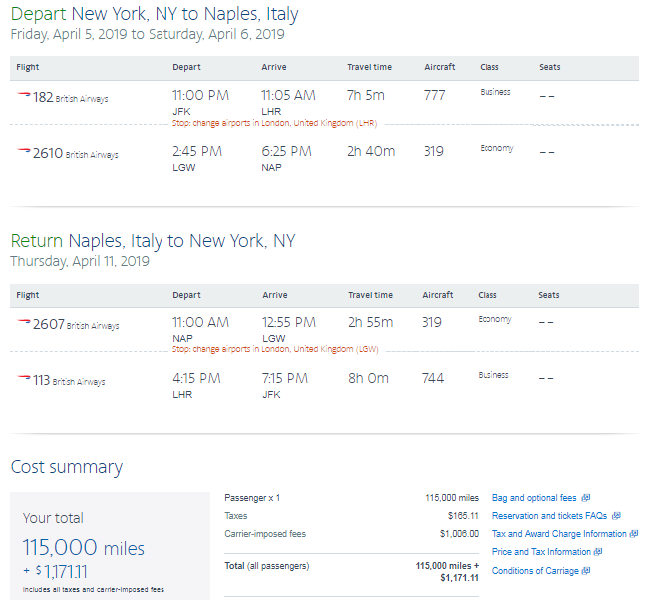This screenshot has height=601, width=652.
Task: Click the Cost summary heading
Action: coord(67,467)
